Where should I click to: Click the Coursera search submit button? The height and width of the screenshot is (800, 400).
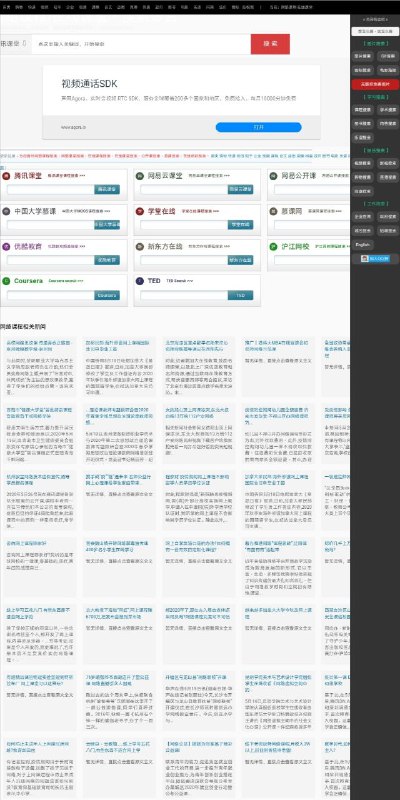(x=107, y=295)
